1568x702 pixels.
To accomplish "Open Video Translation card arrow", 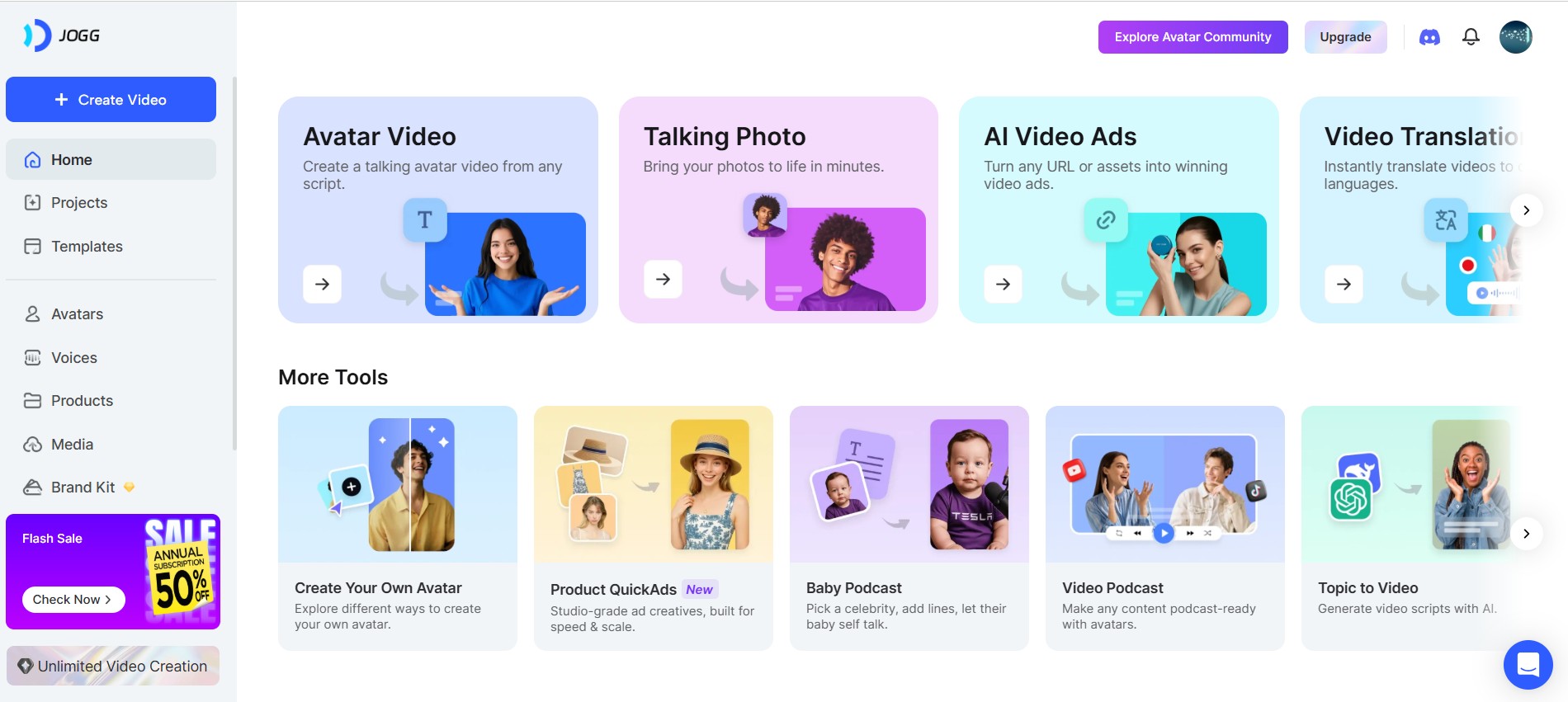I will click(1344, 284).
